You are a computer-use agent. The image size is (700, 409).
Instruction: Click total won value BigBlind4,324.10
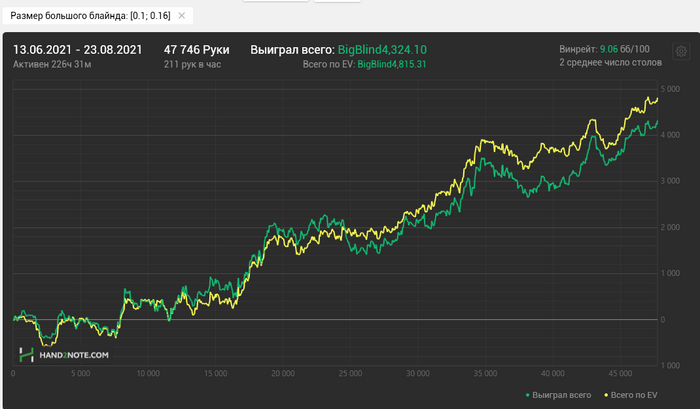(382, 50)
